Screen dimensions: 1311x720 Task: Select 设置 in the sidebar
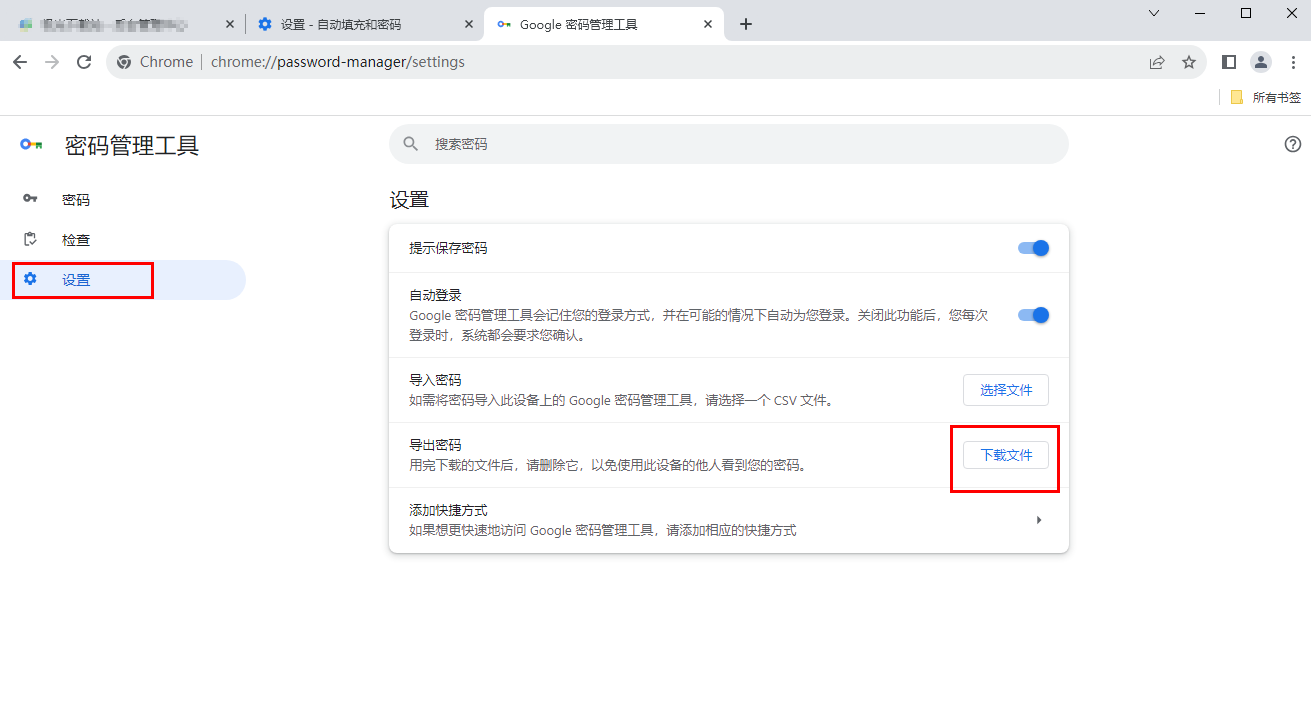click(122, 280)
